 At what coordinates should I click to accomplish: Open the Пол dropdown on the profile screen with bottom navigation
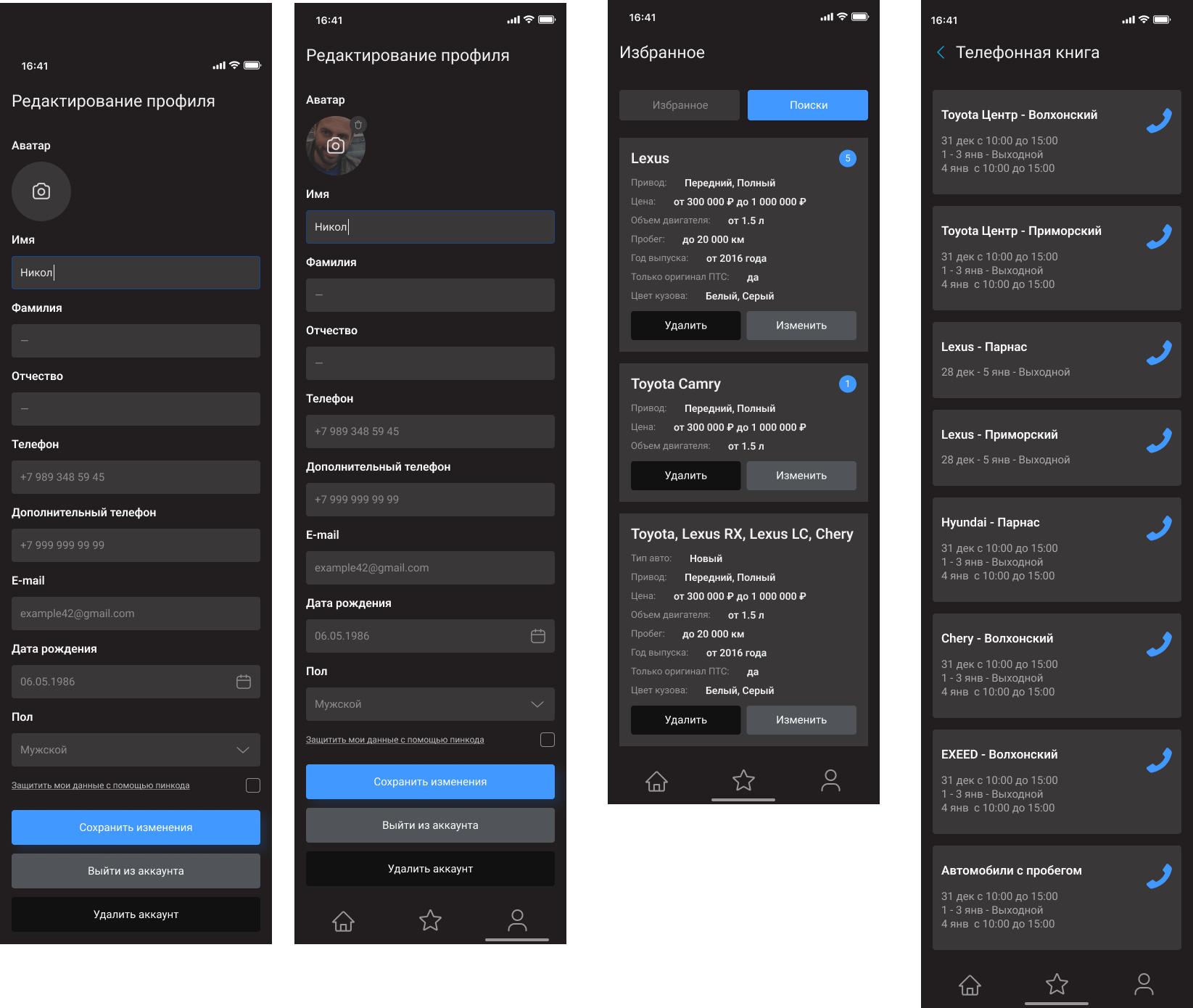[430, 704]
